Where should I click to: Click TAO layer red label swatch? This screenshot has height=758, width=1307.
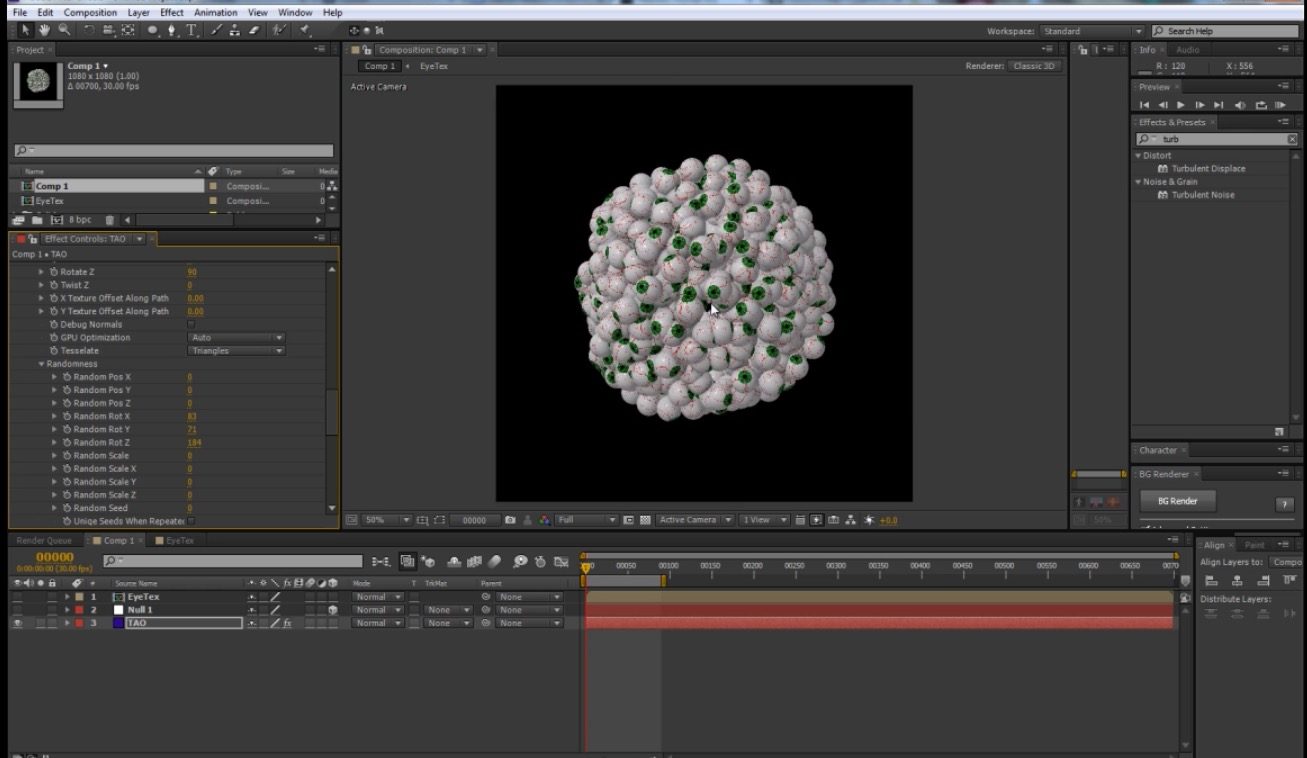tap(78, 623)
